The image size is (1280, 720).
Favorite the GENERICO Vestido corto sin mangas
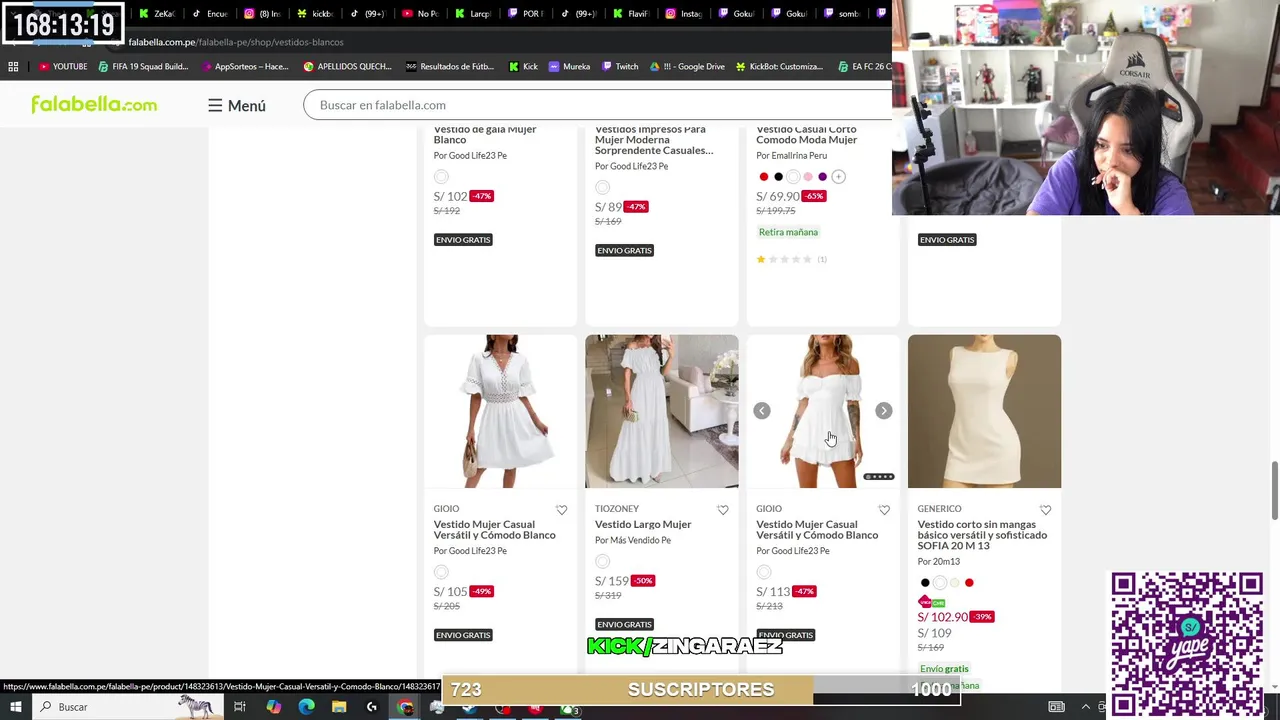(1045, 510)
